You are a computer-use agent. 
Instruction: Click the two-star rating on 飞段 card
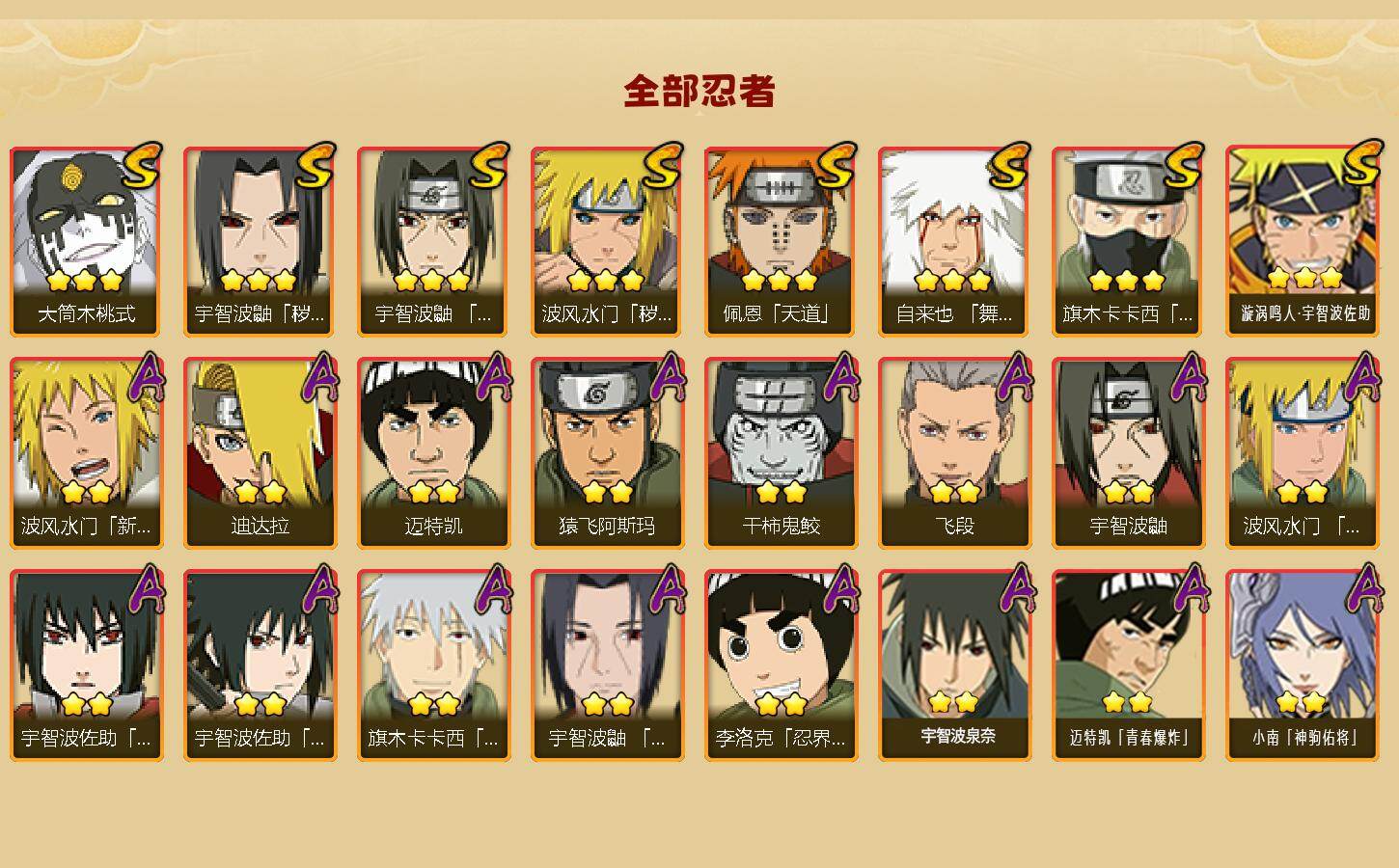point(954,493)
